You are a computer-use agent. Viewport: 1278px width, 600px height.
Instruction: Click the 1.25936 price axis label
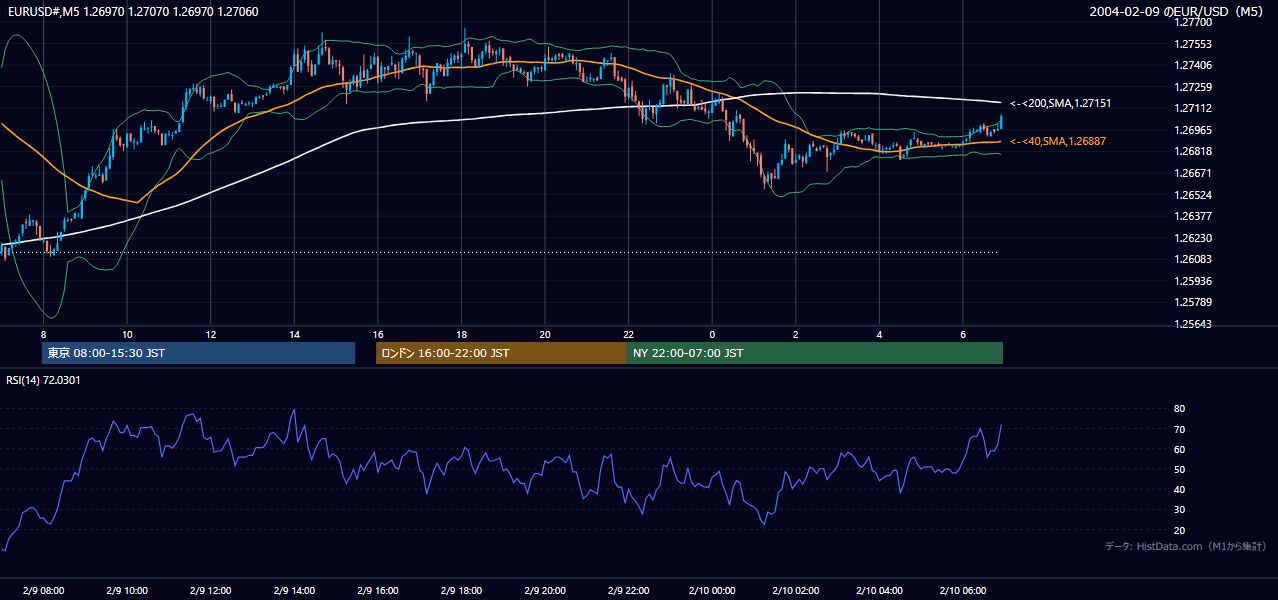(x=1194, y=281)
